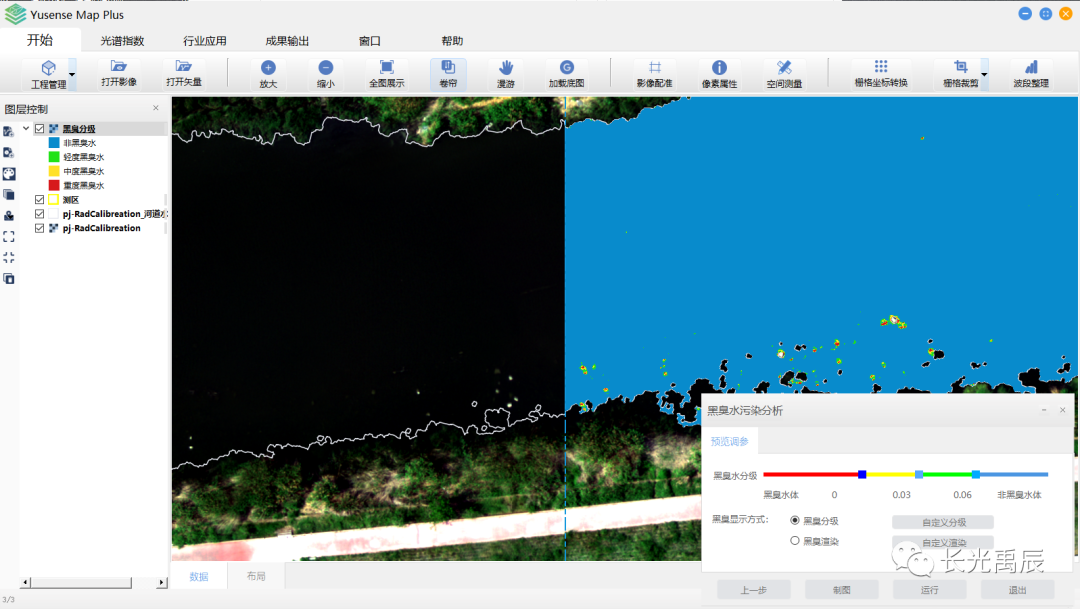The image size is (1080, 609).
Task: Open the 工程管理 dropdown arrow
Action: [72, 74]
